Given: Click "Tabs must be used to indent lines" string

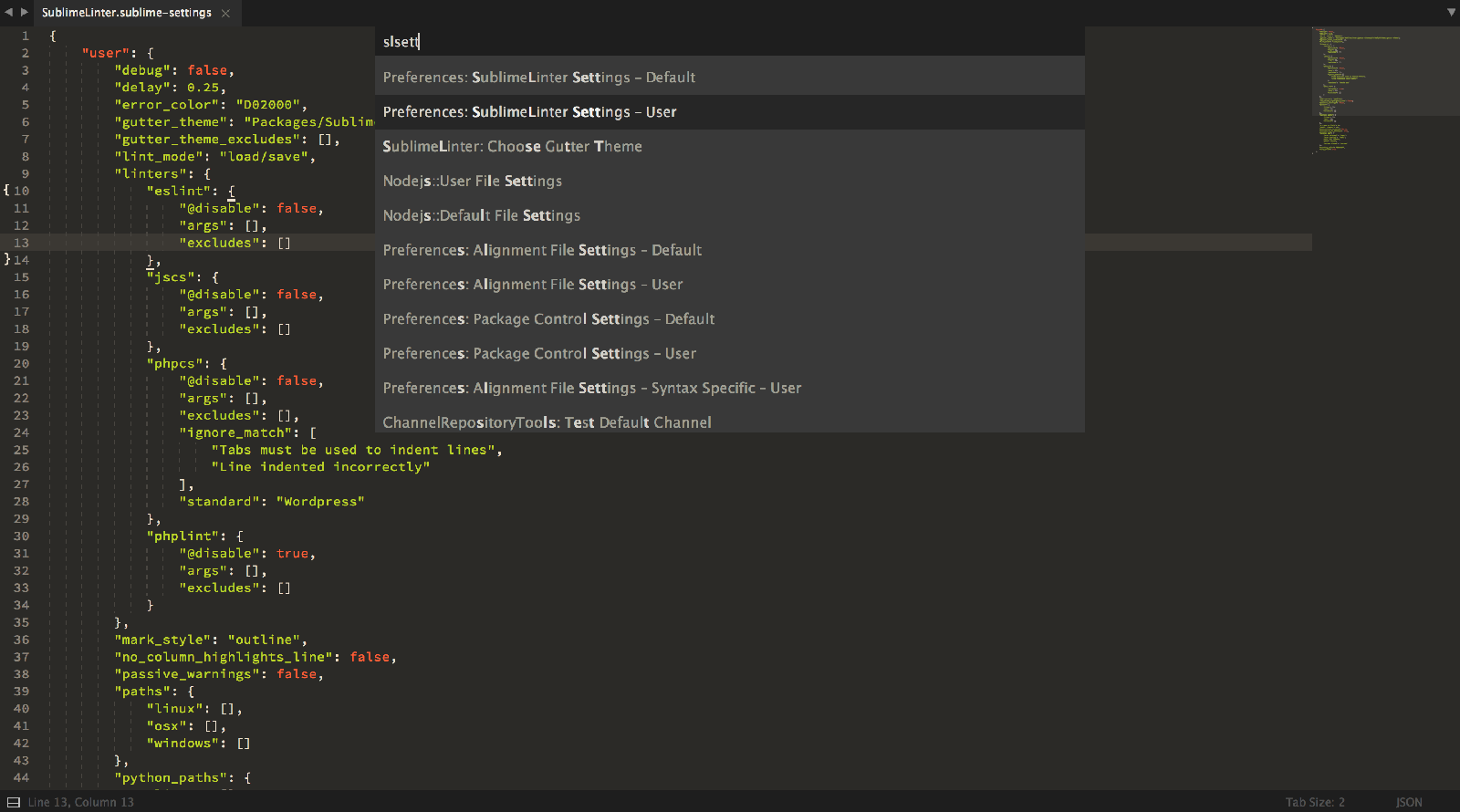Looking at the screenshot, I should 353,450.
